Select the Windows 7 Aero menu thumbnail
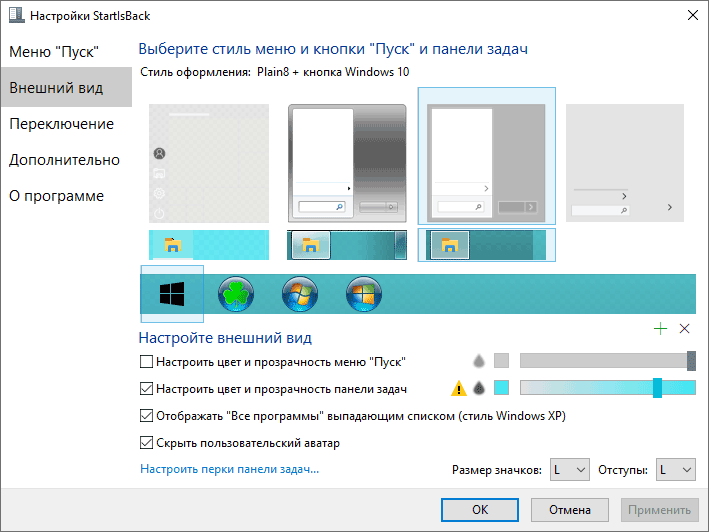 [347, 163]
